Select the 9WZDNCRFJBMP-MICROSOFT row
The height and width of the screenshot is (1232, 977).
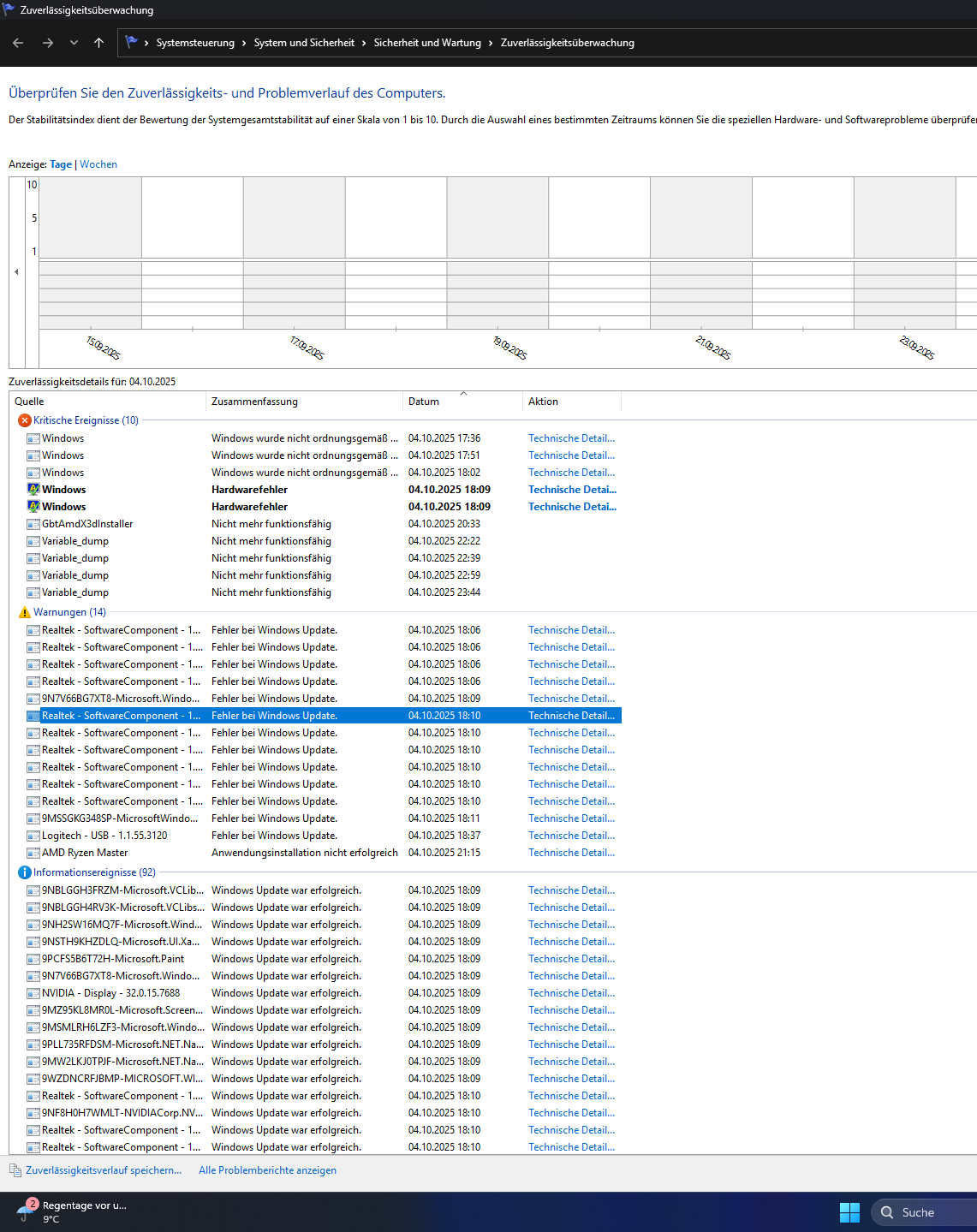(324, 1079)
